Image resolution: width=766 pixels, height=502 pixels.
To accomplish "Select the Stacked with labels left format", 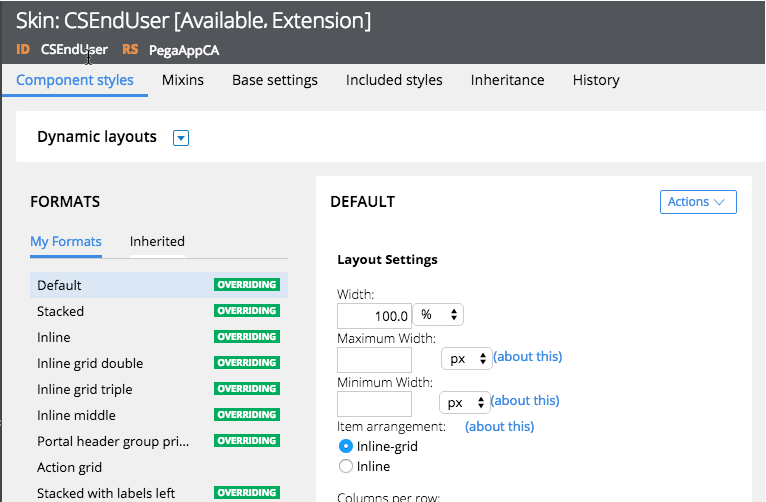I will pyautogui.click(x=159, y=493).
